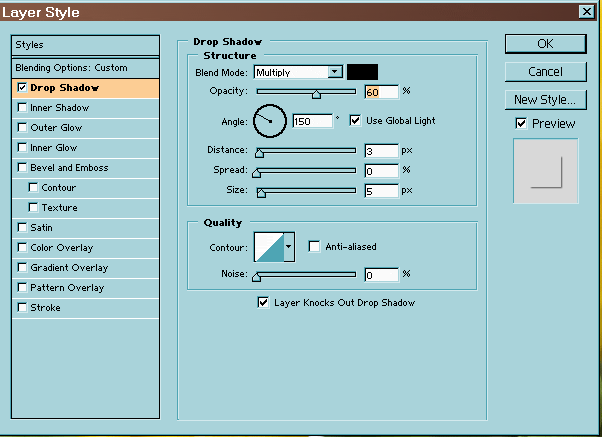Click the Cancel button
Viewport: 602px width, 437px height.
[544, 72]
